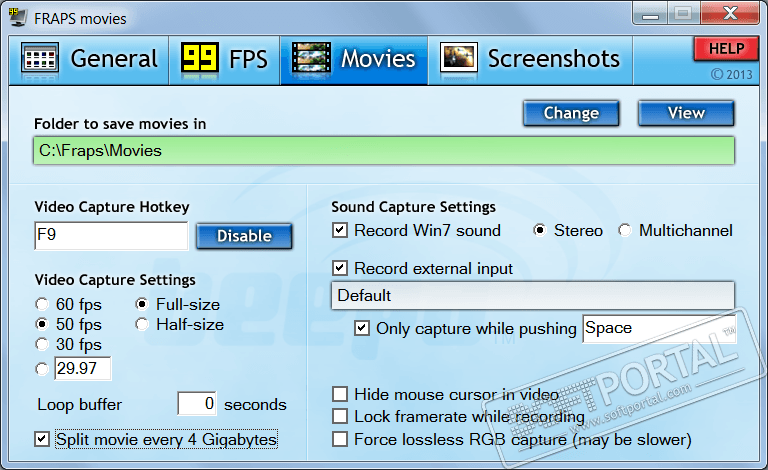Image resolution: width=768 pixels, height=470 pixels.
Task: Open the red HELP button
Action: tap(726, 49)
